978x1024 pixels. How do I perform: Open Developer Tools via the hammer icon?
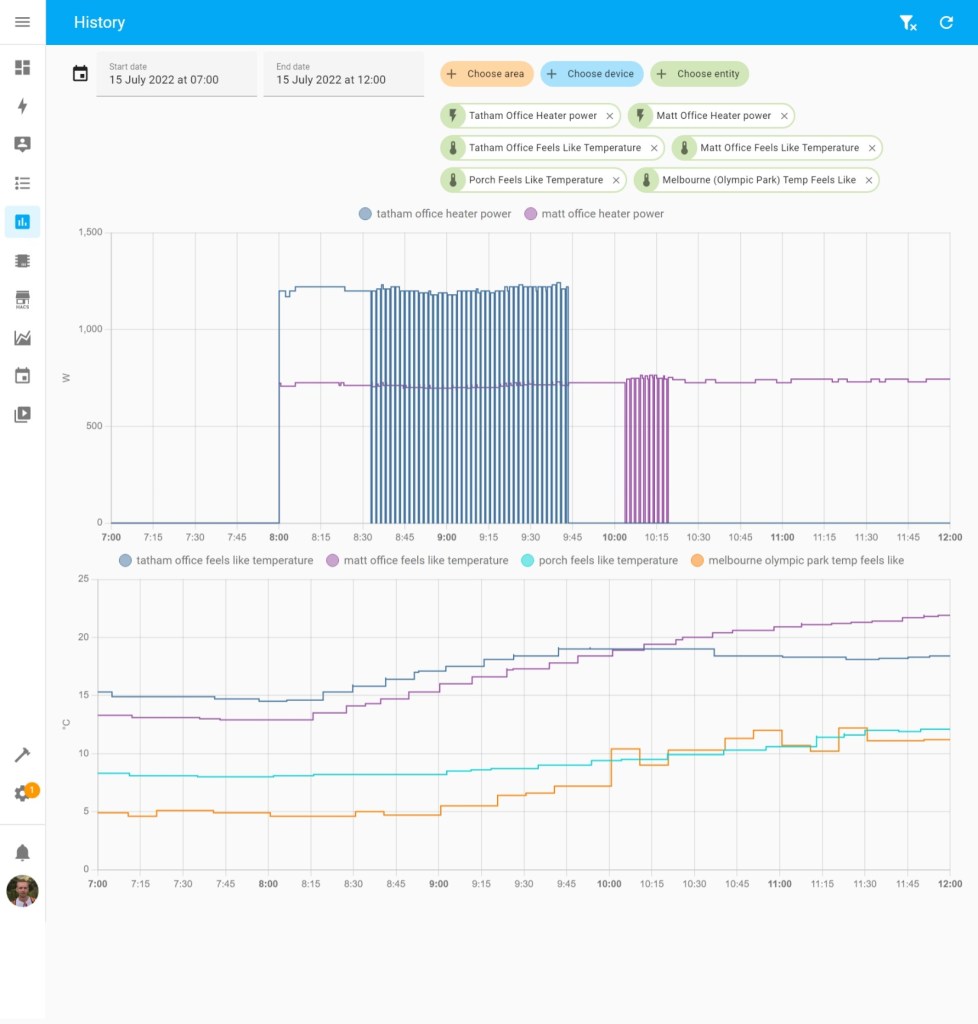tap(22, 755)
